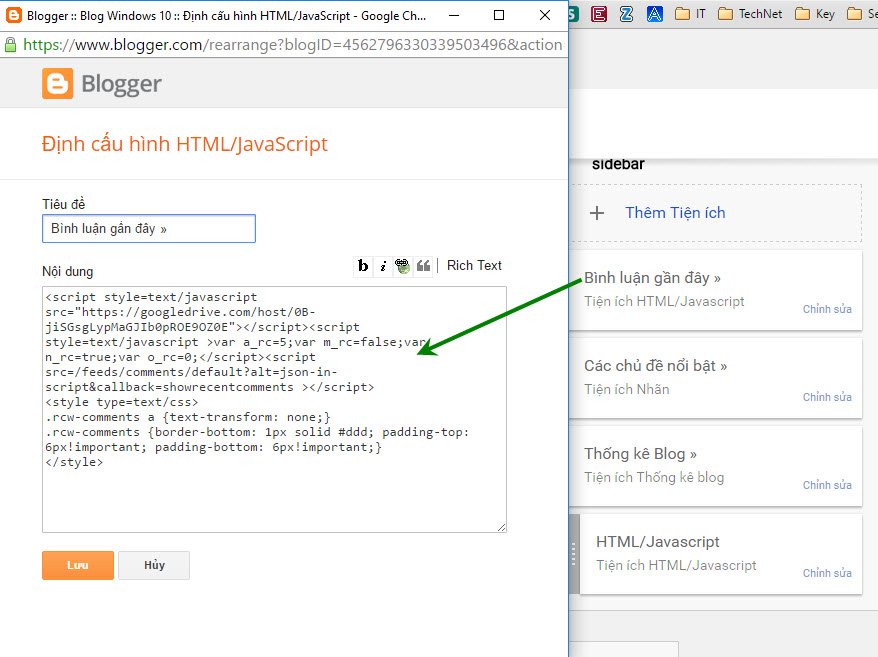This screenshot has width=878, height=657.
Task: Open the IT bookmarks folder
Action: click(x=690, y=14)
